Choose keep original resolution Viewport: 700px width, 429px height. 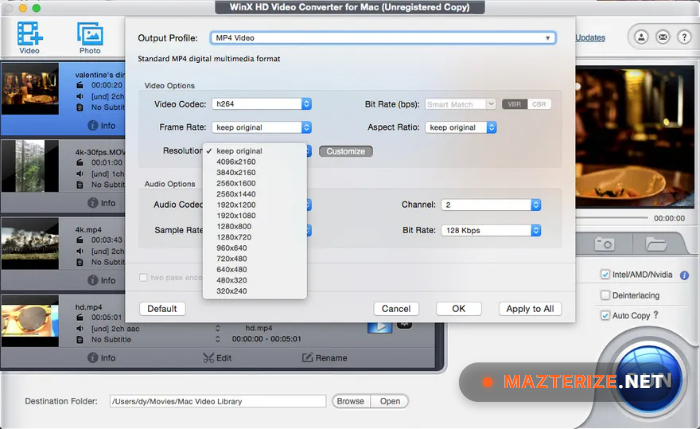tap(254, 151)
